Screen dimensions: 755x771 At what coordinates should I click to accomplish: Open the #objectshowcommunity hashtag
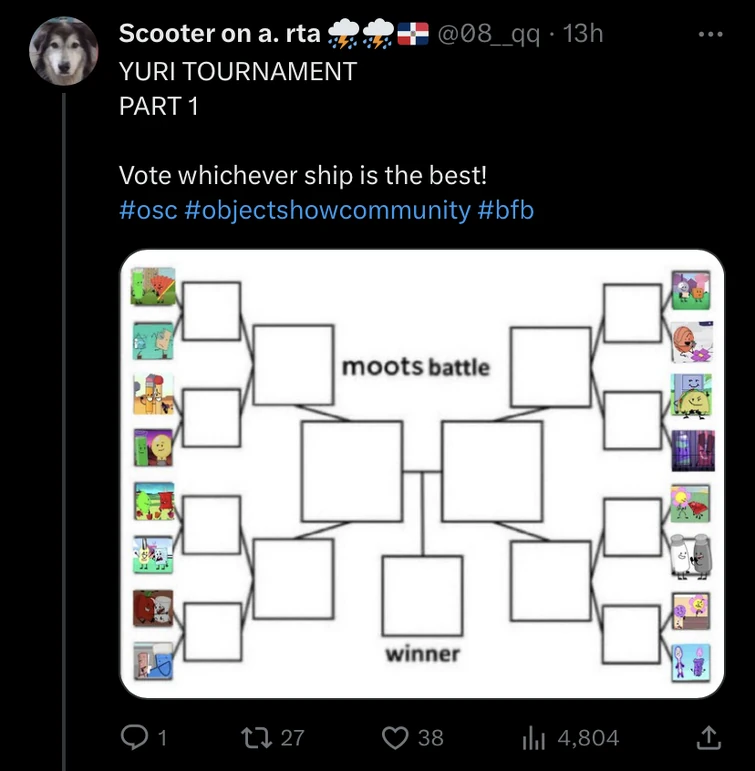(x=327, y=210)
